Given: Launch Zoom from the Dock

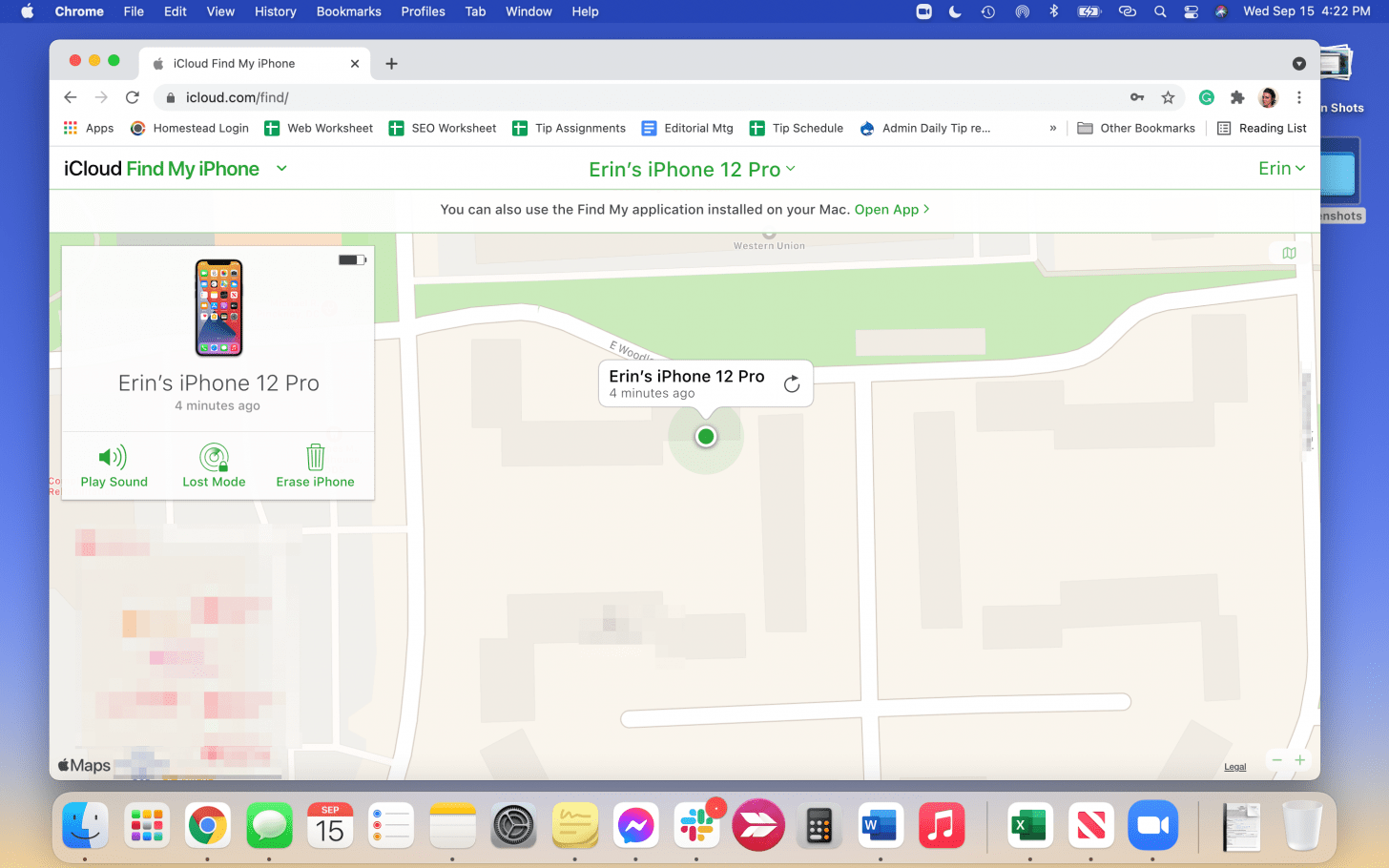Looking at the screenshot, I should point(1152,825).
